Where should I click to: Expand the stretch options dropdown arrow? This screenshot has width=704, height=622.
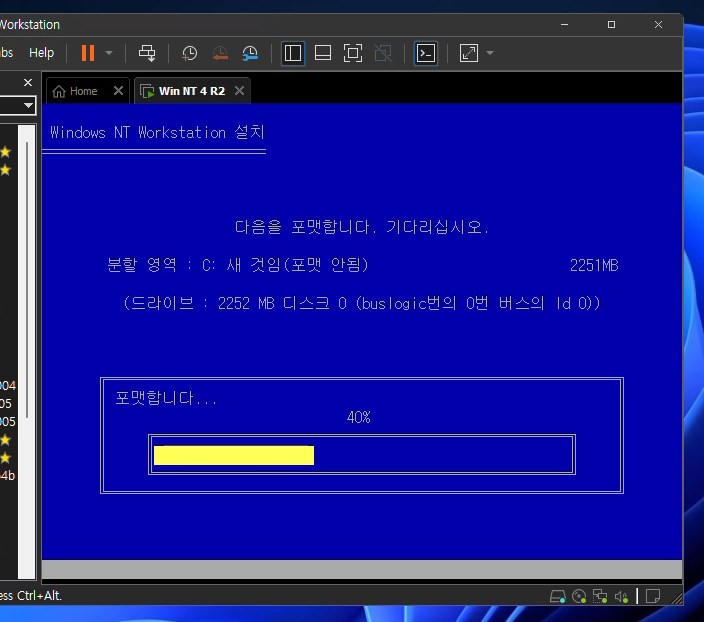pyautogui.click(x=490, y=53)
